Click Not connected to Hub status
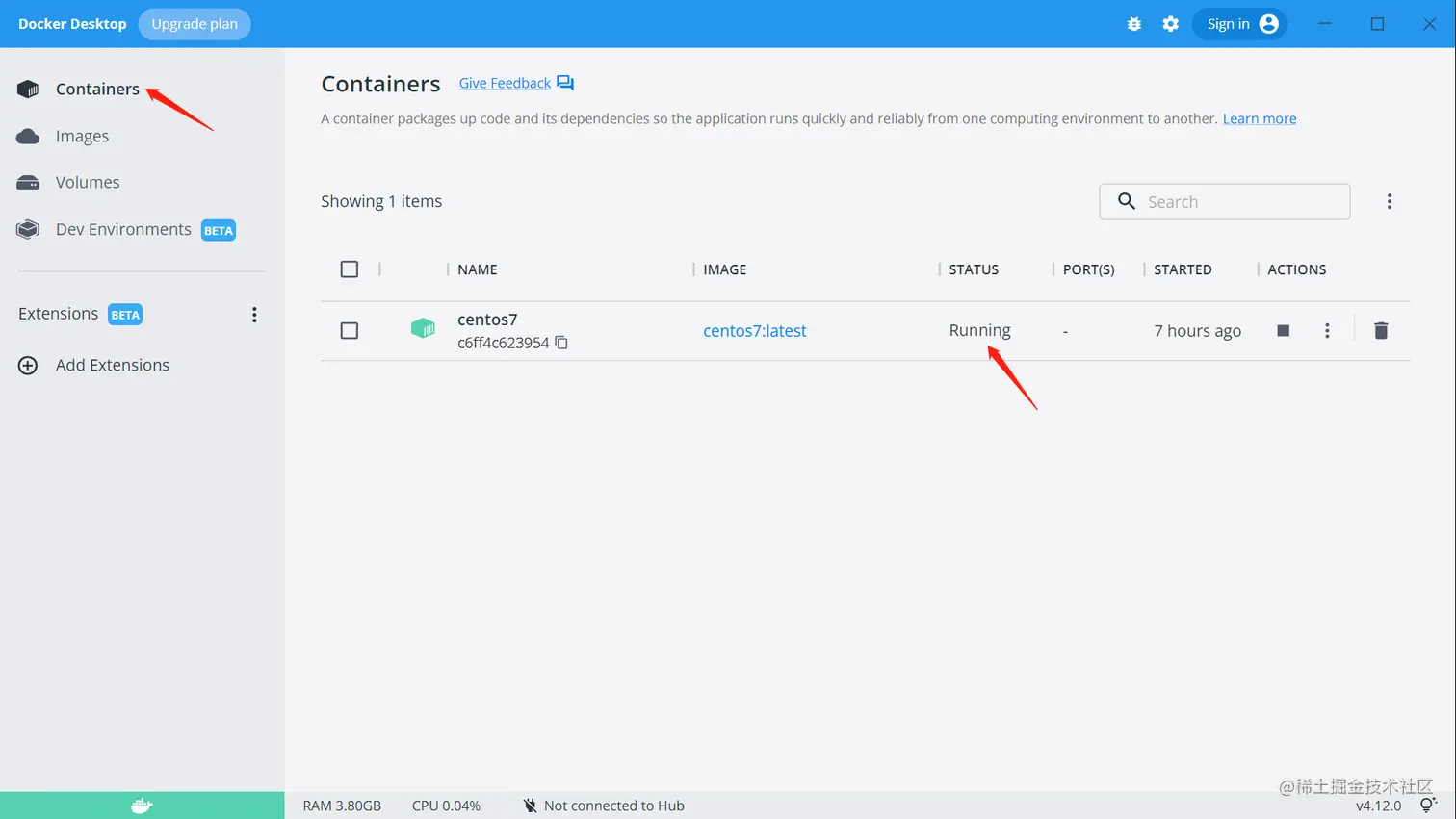Screen dimensions: 1456x819 click(613, 806)
